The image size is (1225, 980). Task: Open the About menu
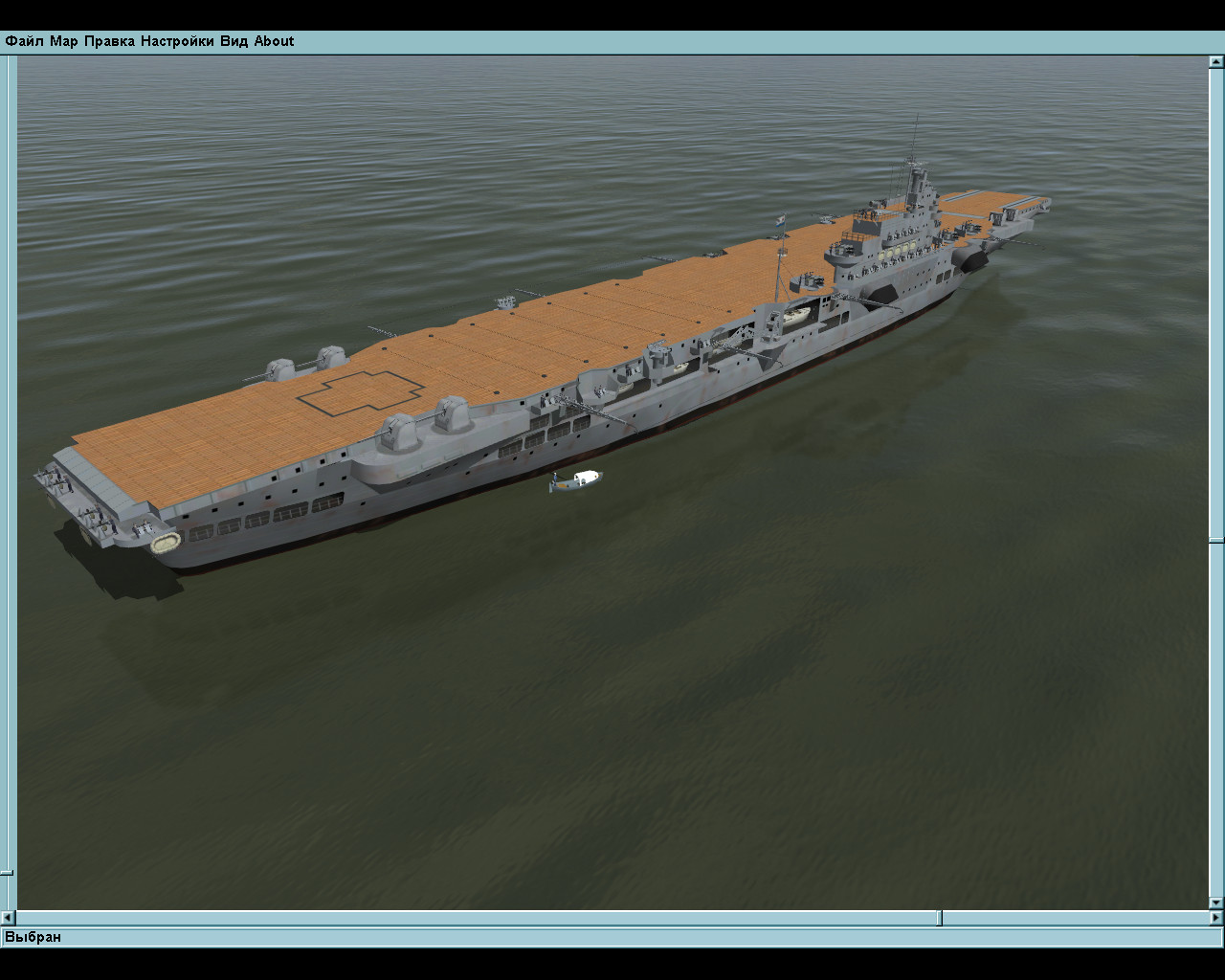coord(274,41)
